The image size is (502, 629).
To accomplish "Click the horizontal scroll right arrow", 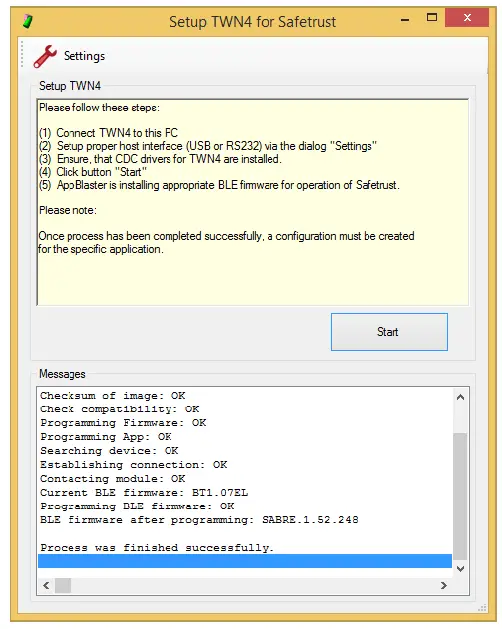I will 443,585.
